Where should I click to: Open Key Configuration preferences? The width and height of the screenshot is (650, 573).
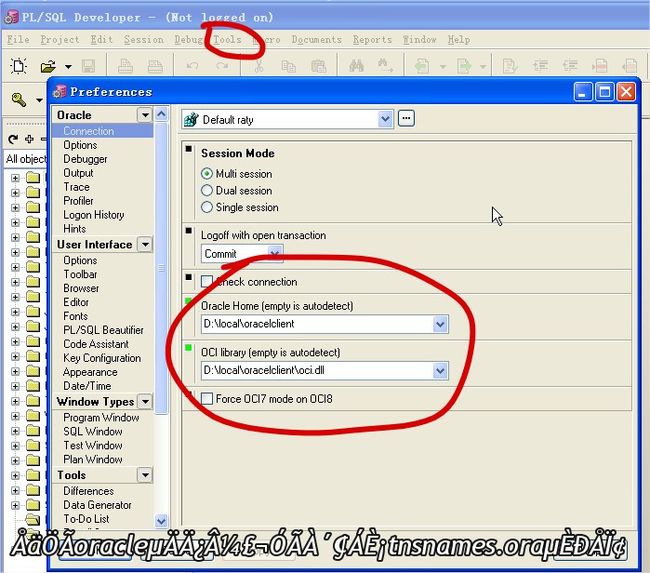pyautogui.click(x=102, y=358)
